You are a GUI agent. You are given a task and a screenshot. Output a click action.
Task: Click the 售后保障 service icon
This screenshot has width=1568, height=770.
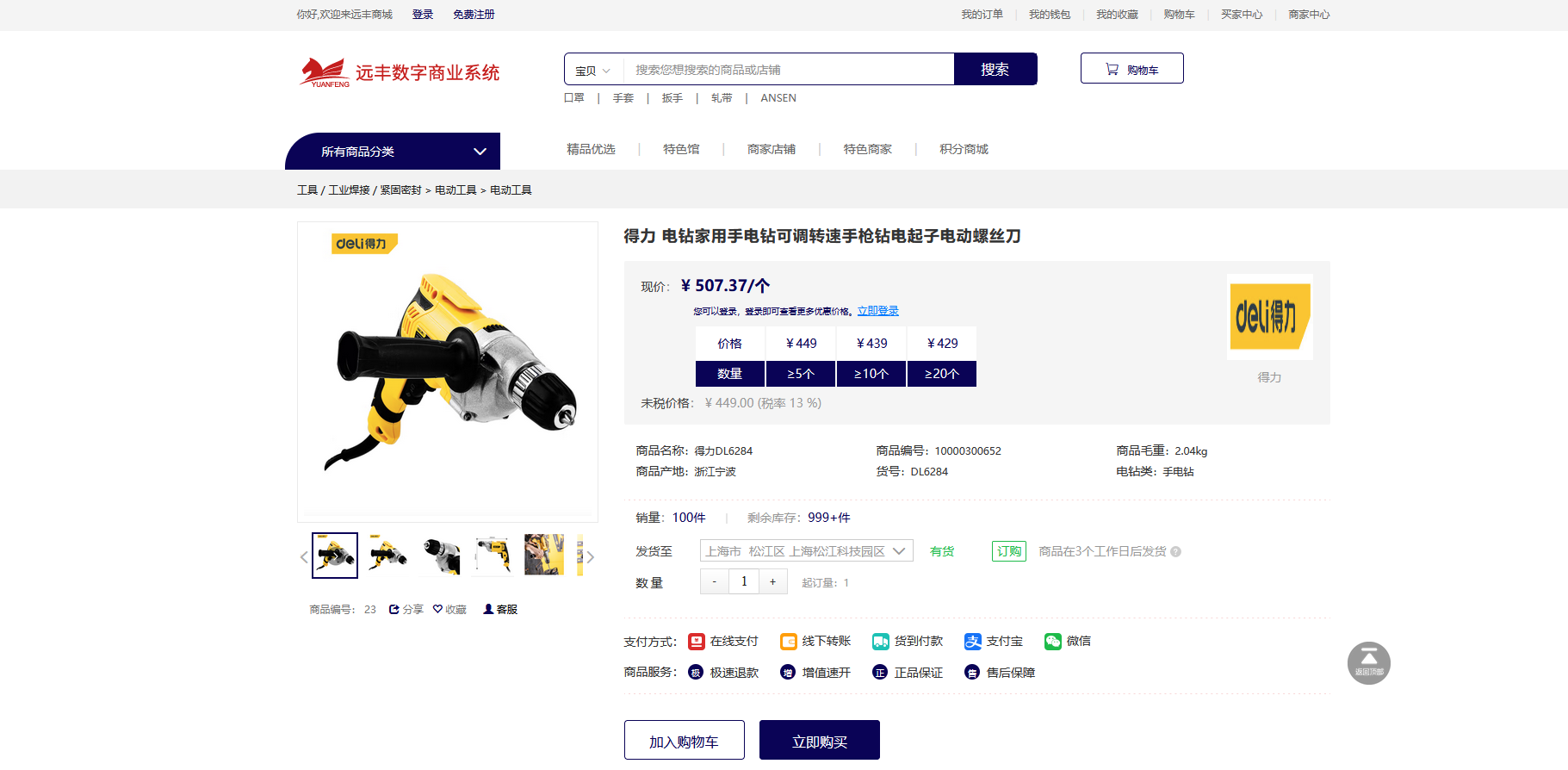(x=972, y=673)
